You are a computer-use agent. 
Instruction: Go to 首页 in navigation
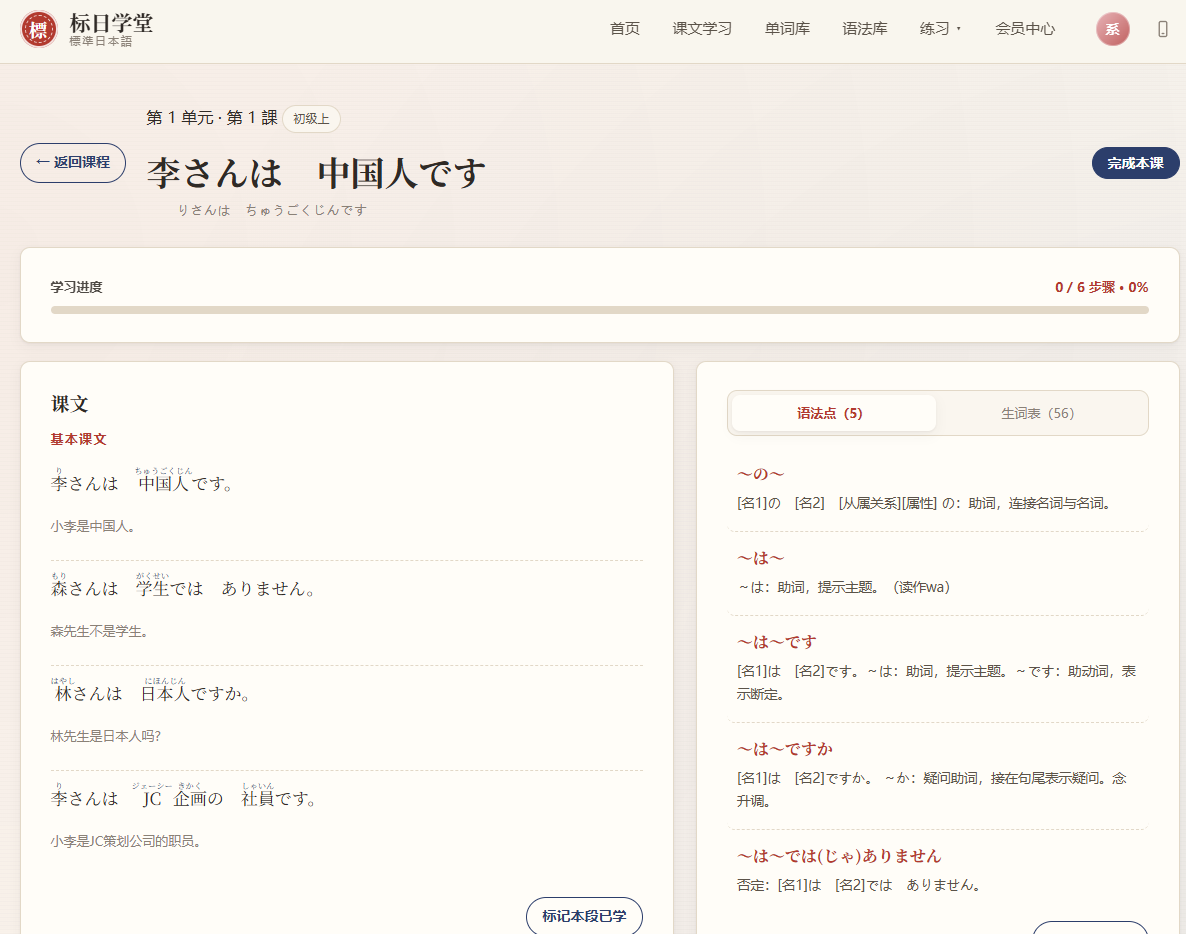coord(625,29)
